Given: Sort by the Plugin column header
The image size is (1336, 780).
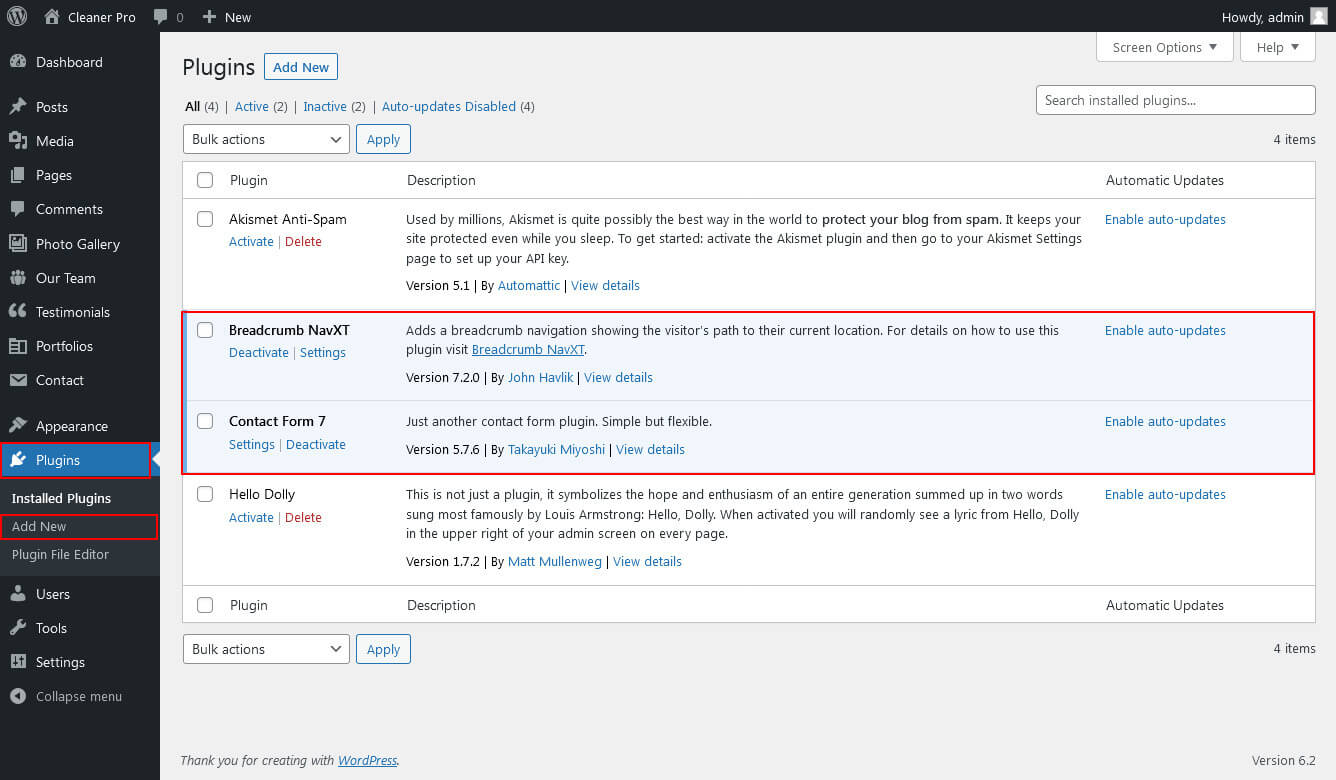Looking at the screenshot, I should (249, 180).
